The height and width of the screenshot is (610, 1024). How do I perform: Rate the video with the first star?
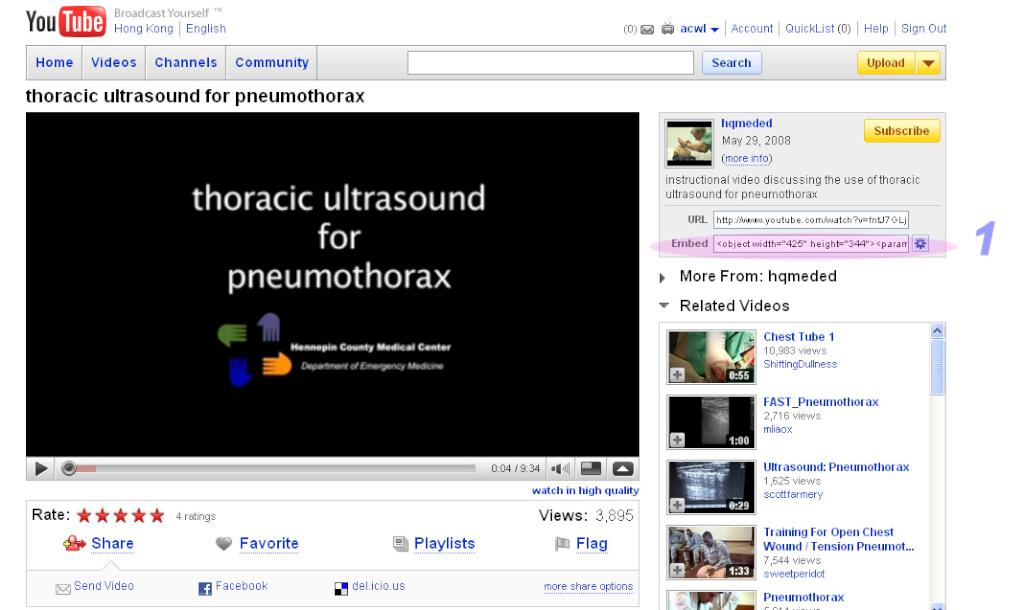[84, 516]
